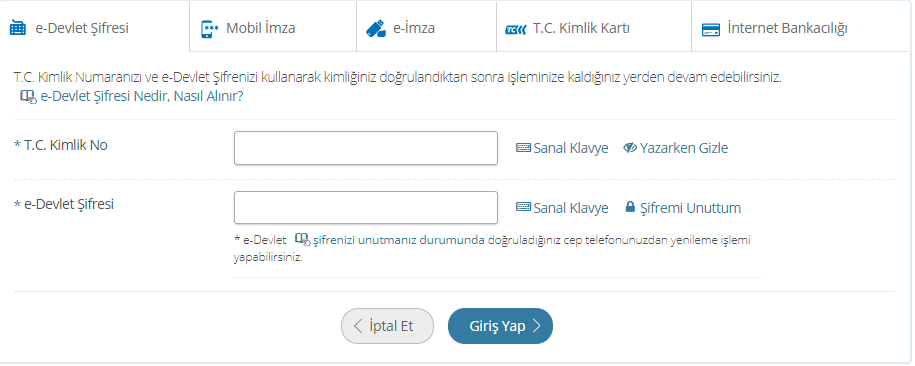Click the Mobil İmza phone icon

(209, 29)
